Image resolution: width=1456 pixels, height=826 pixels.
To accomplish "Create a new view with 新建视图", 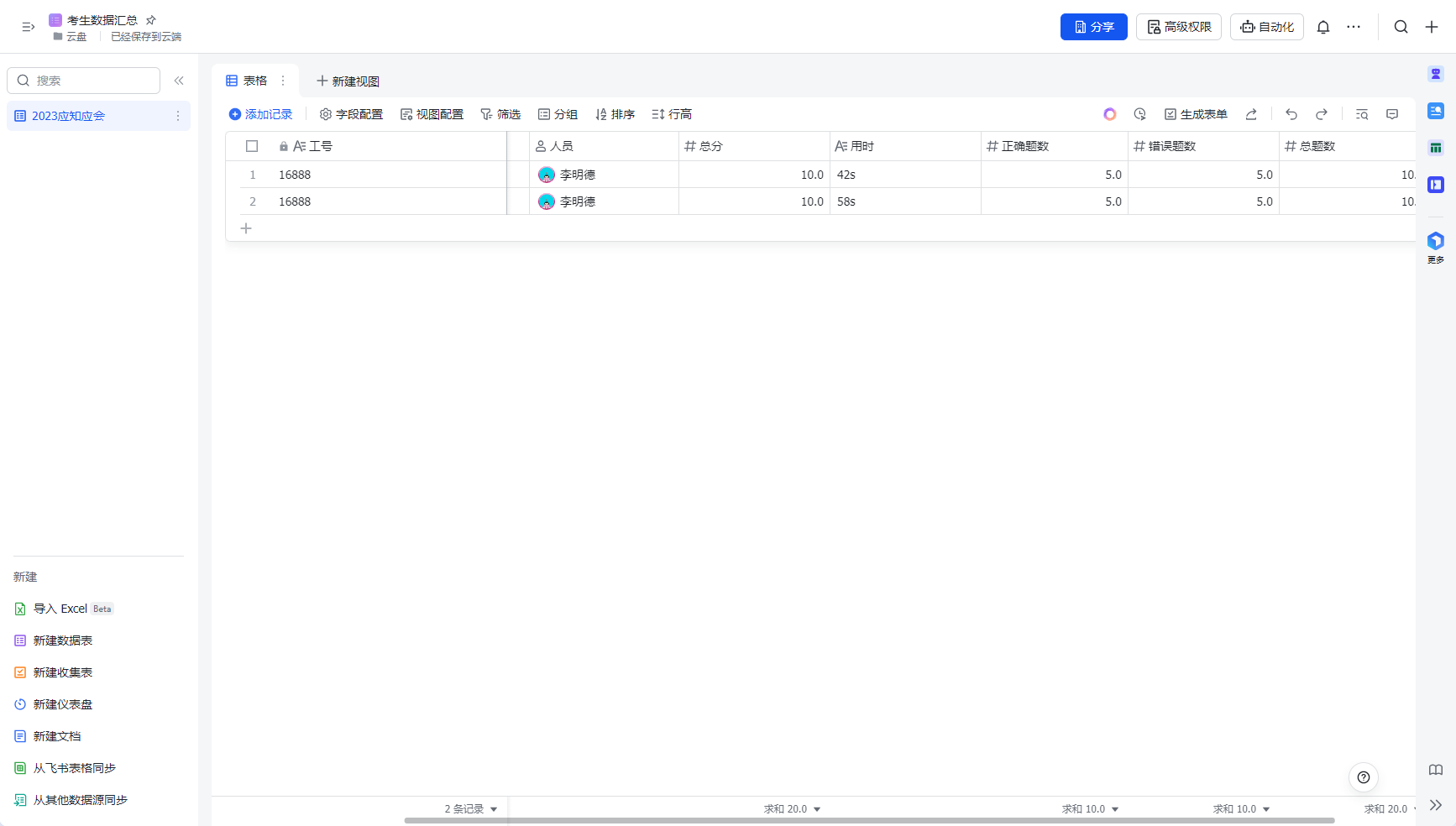I will tap(348, 81).
